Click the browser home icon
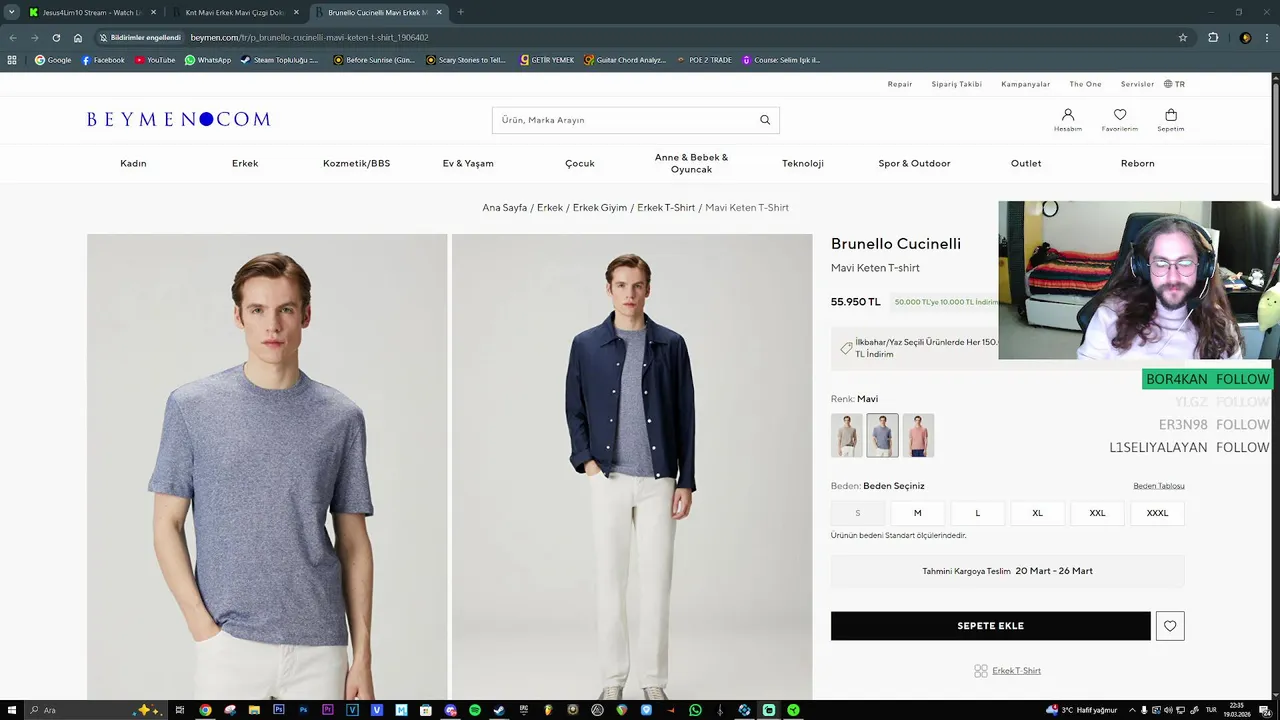 click(78, 38)
